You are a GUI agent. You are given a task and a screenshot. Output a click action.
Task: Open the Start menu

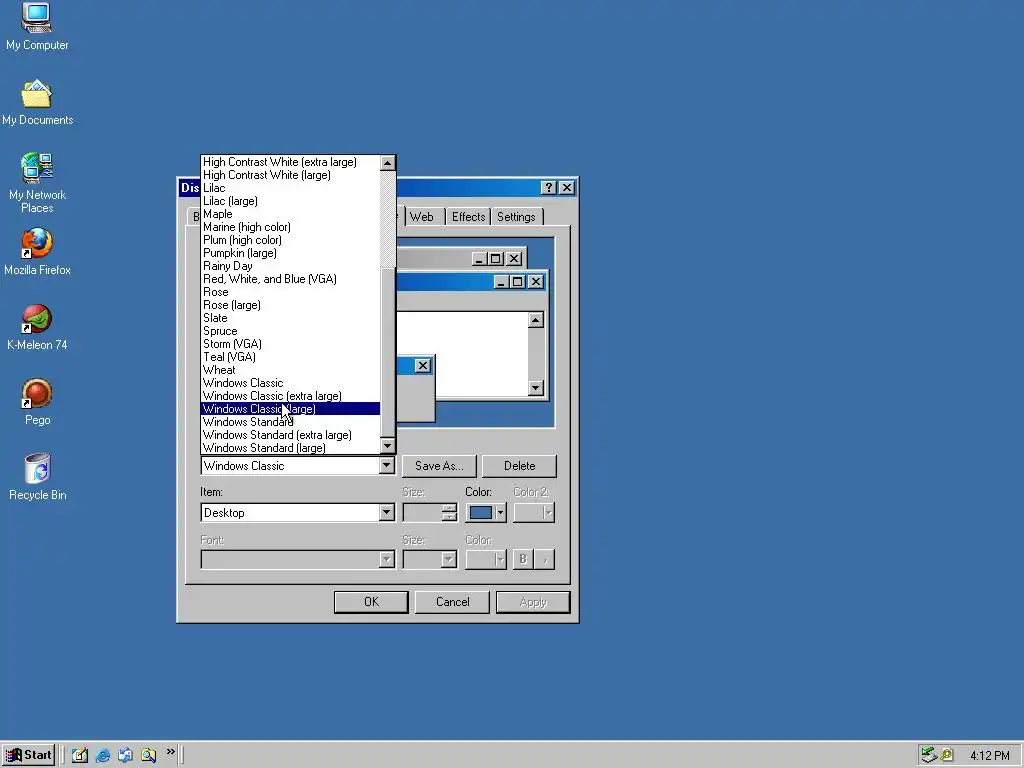(29, 755)
